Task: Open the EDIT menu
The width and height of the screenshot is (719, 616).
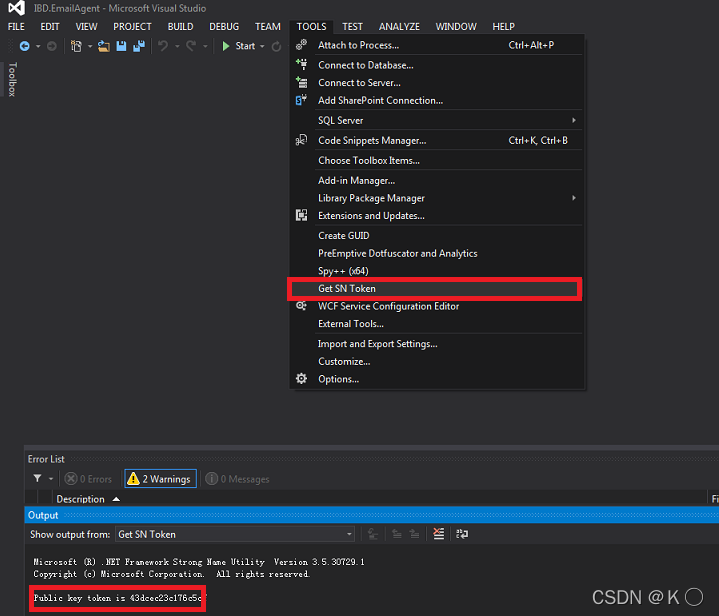Action: click(x=50, y=27)
